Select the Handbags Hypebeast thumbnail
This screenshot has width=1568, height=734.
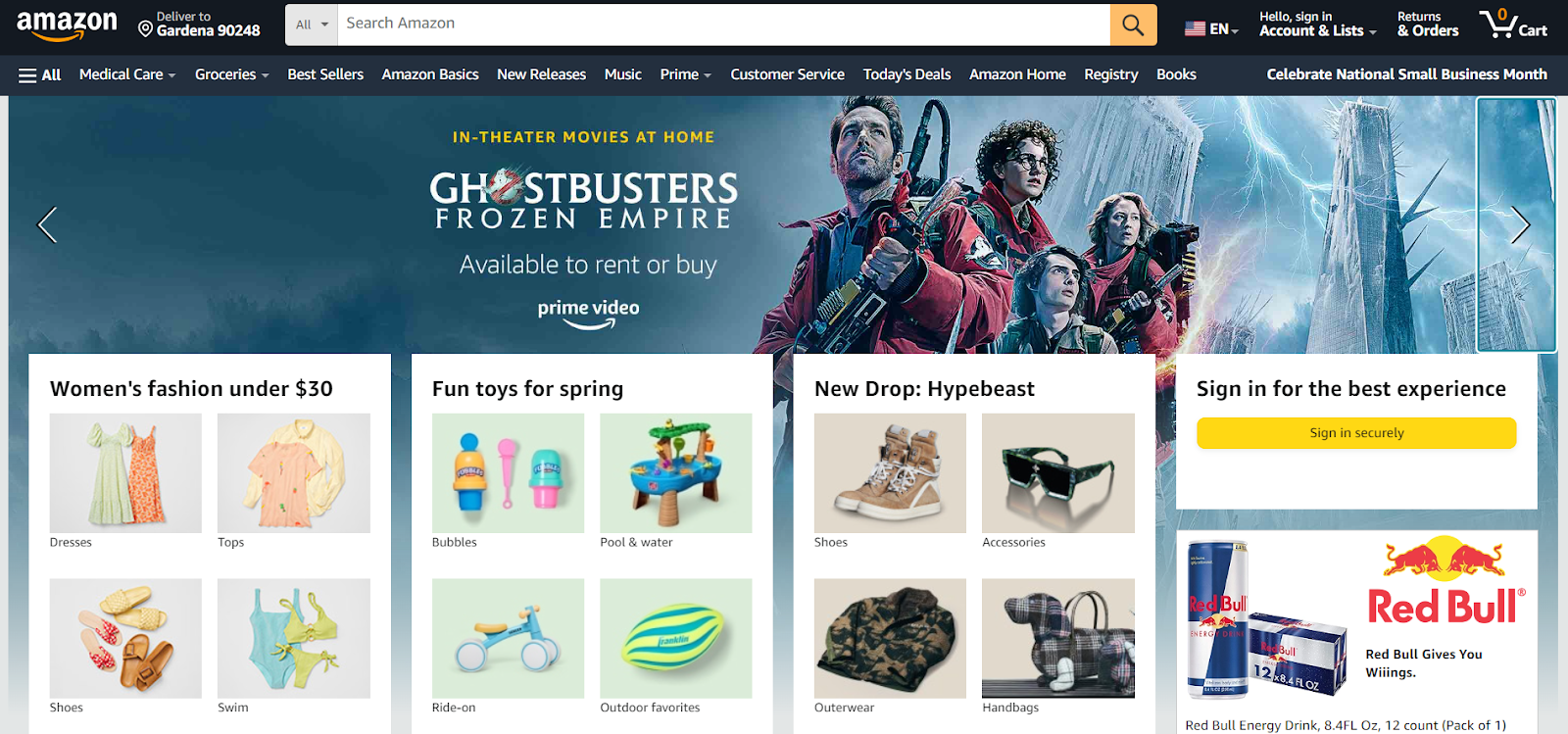pyautogui.click(x=1058, y=638)
